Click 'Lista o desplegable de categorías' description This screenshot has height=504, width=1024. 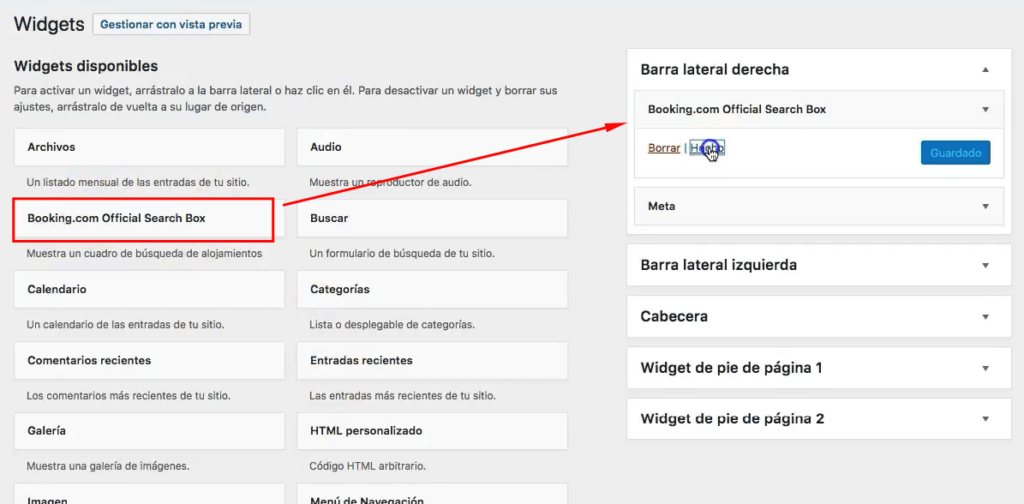coord(392,324)
